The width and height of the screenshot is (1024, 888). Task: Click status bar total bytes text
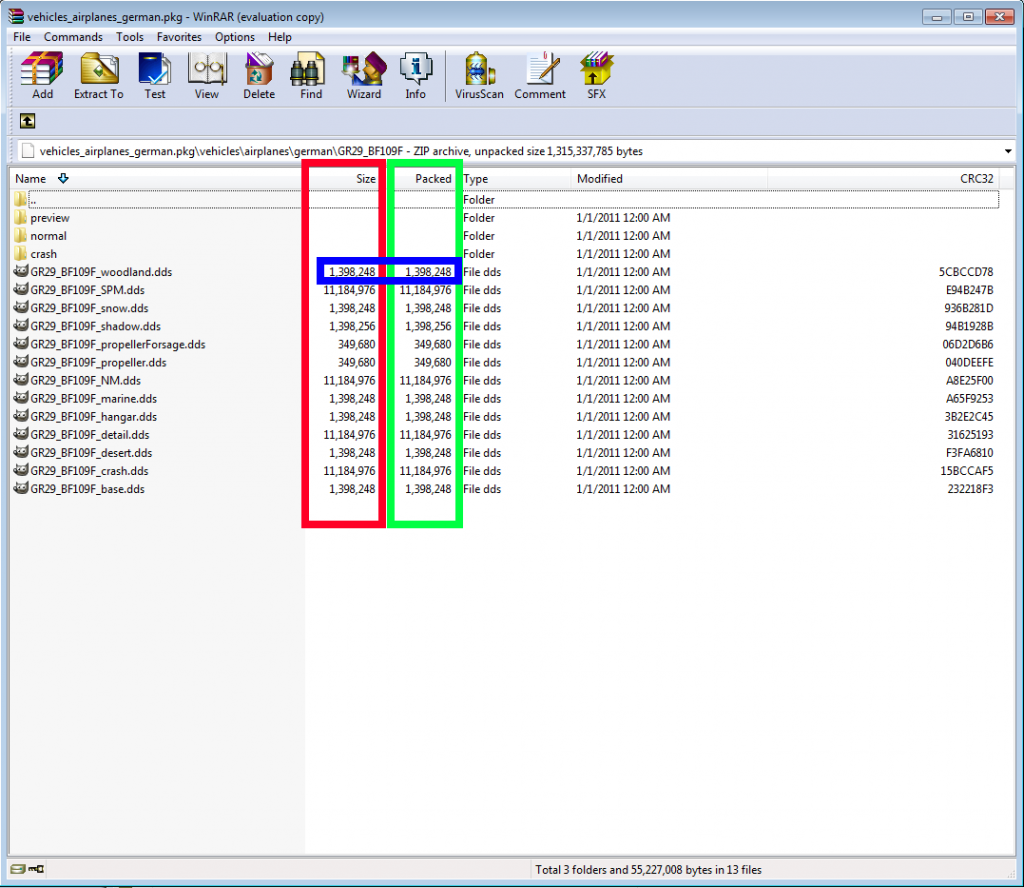pos(648,870)
